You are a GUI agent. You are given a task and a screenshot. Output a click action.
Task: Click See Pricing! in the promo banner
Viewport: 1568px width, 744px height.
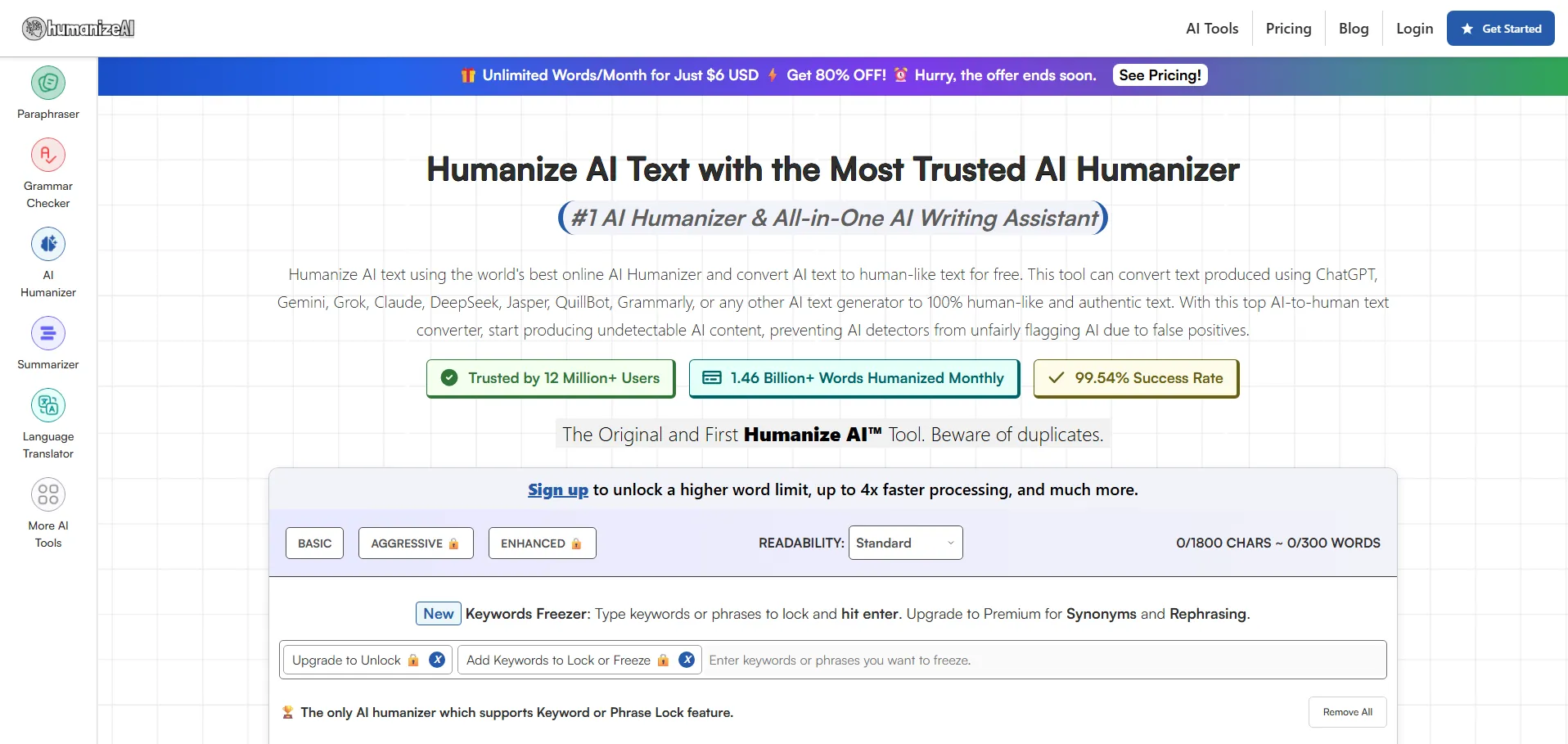pos(1160,75)
